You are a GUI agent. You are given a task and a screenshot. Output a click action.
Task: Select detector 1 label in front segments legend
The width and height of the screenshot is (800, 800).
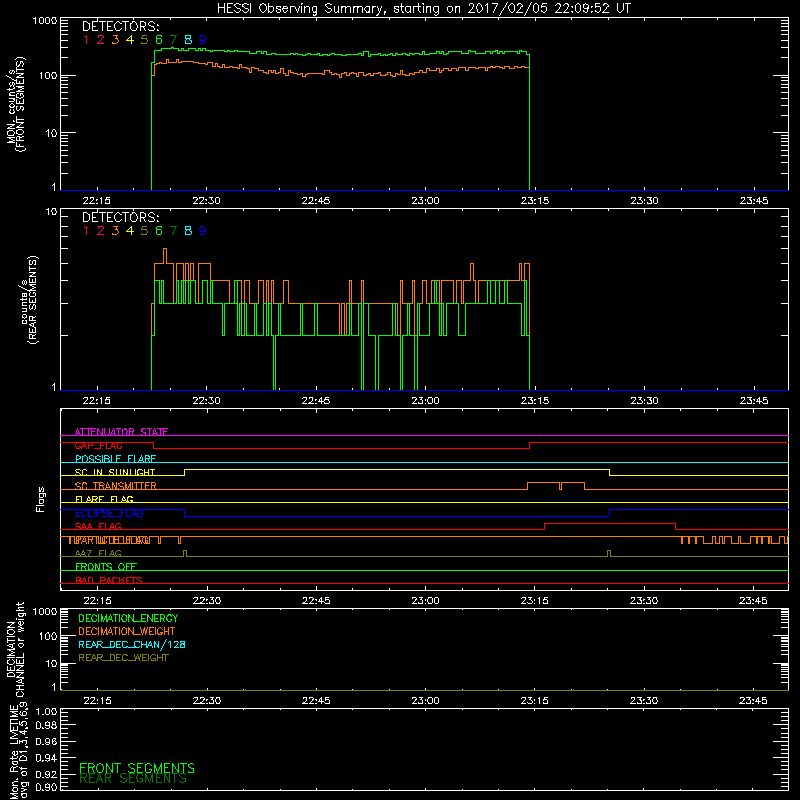86,40
